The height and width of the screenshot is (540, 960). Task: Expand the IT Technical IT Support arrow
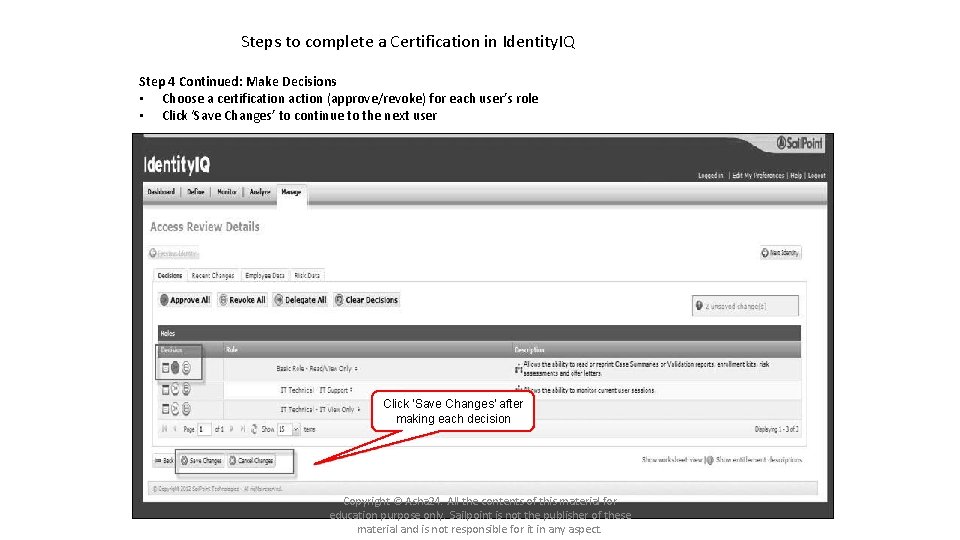pos(351,390)
